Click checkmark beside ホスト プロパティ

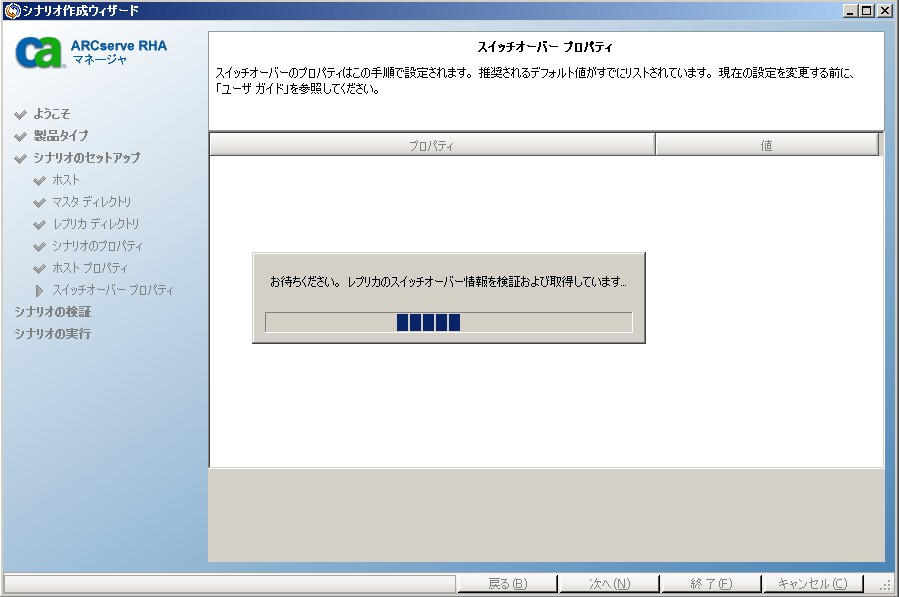pyautogui.click(x=40, y=268)
